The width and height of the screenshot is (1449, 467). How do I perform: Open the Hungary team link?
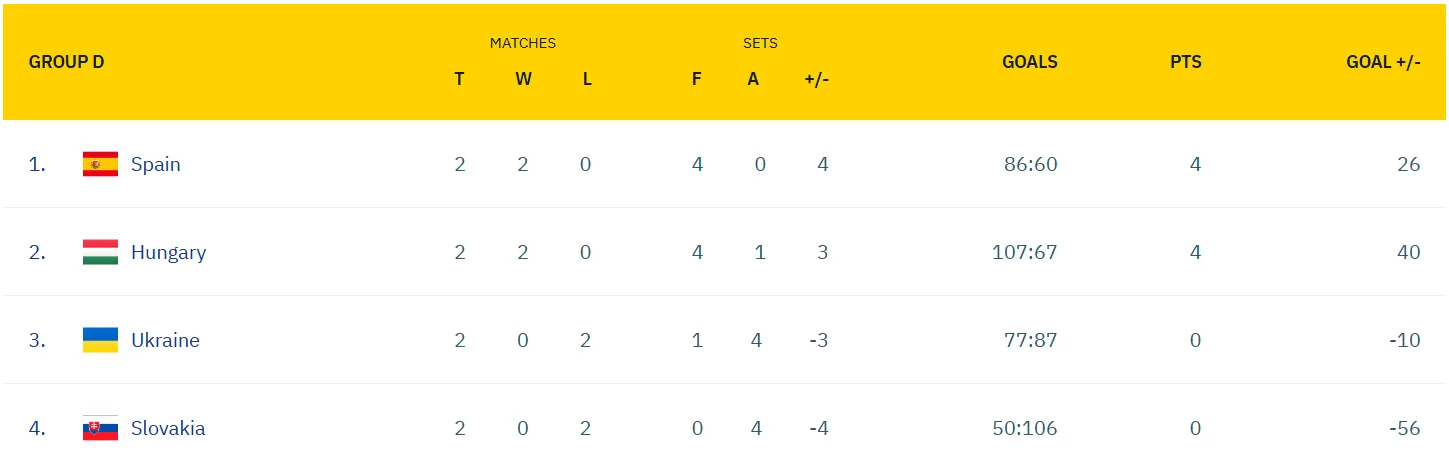pos(168,252)
